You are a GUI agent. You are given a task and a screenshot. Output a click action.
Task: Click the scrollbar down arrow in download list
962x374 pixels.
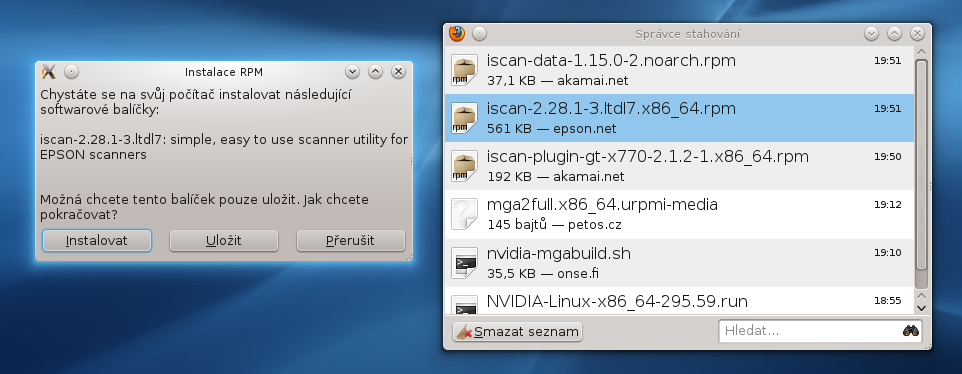coord(921,308)
